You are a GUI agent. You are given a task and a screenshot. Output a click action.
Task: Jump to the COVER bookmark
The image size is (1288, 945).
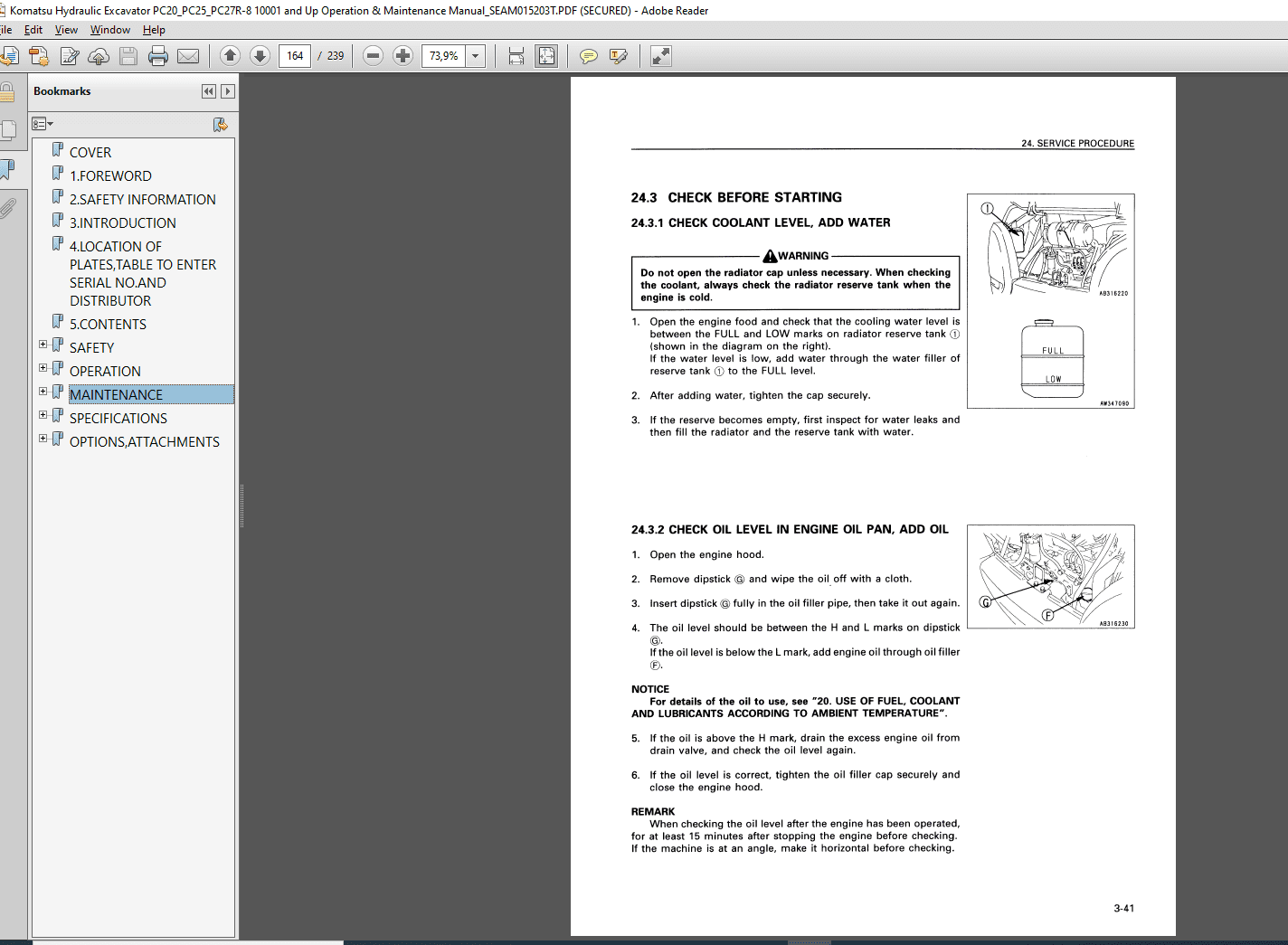(x=90, y=153)
